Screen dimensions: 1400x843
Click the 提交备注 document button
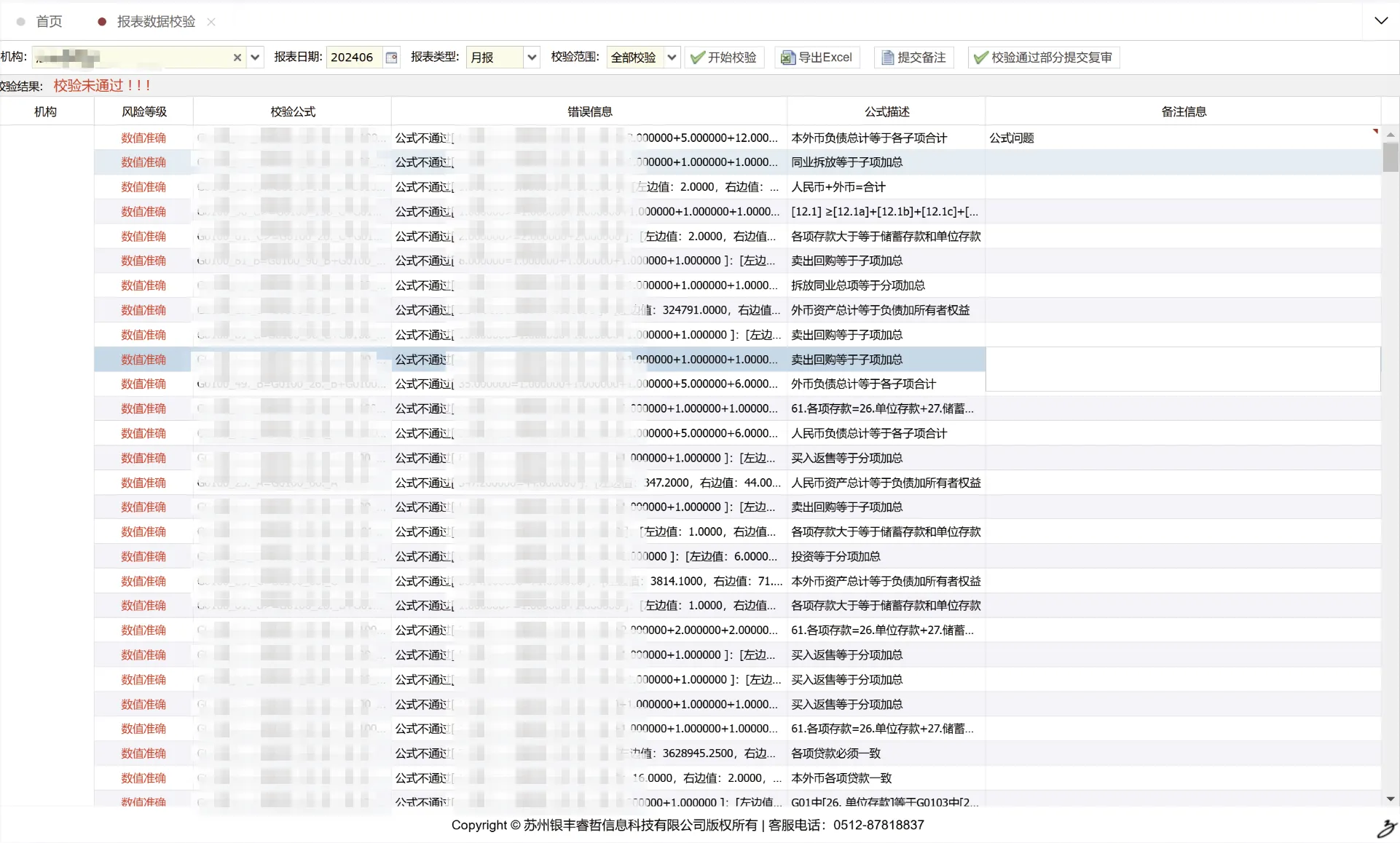[x=913, y=58]
